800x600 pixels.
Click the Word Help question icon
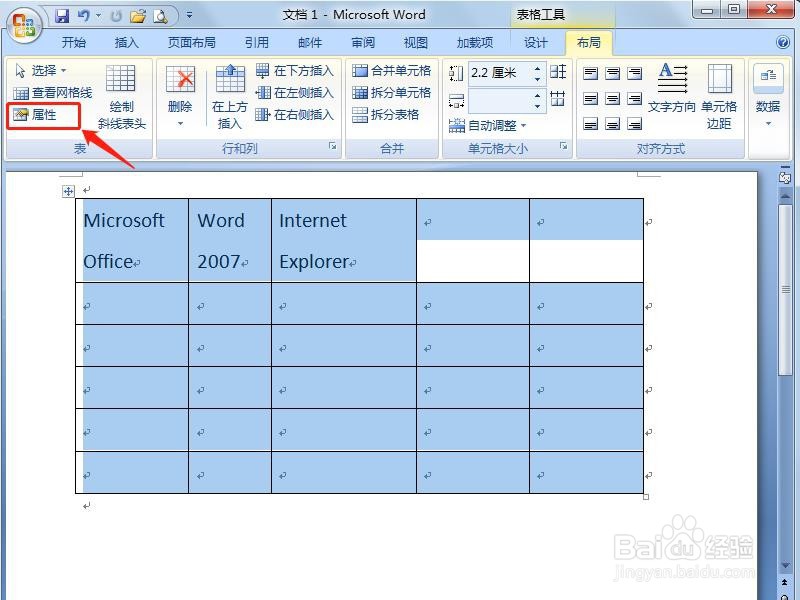point(783,42)
